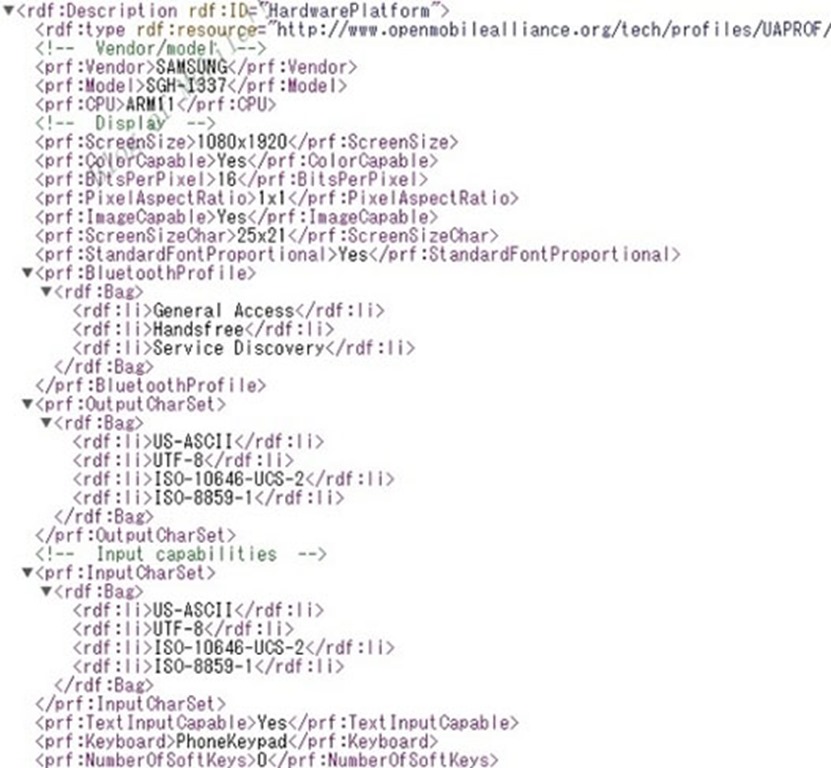Collapse rdf:Bag under InputCharSet
Screen dimensions: 831x768
coord(47,591)
